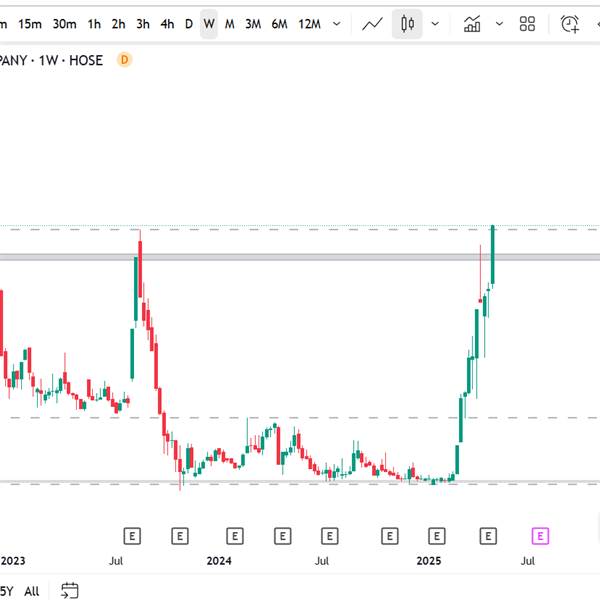This screenshot has width=600, height=600.
Task: Expand the indicators favorites dropdown arrow
Action: tap(499, 24)
